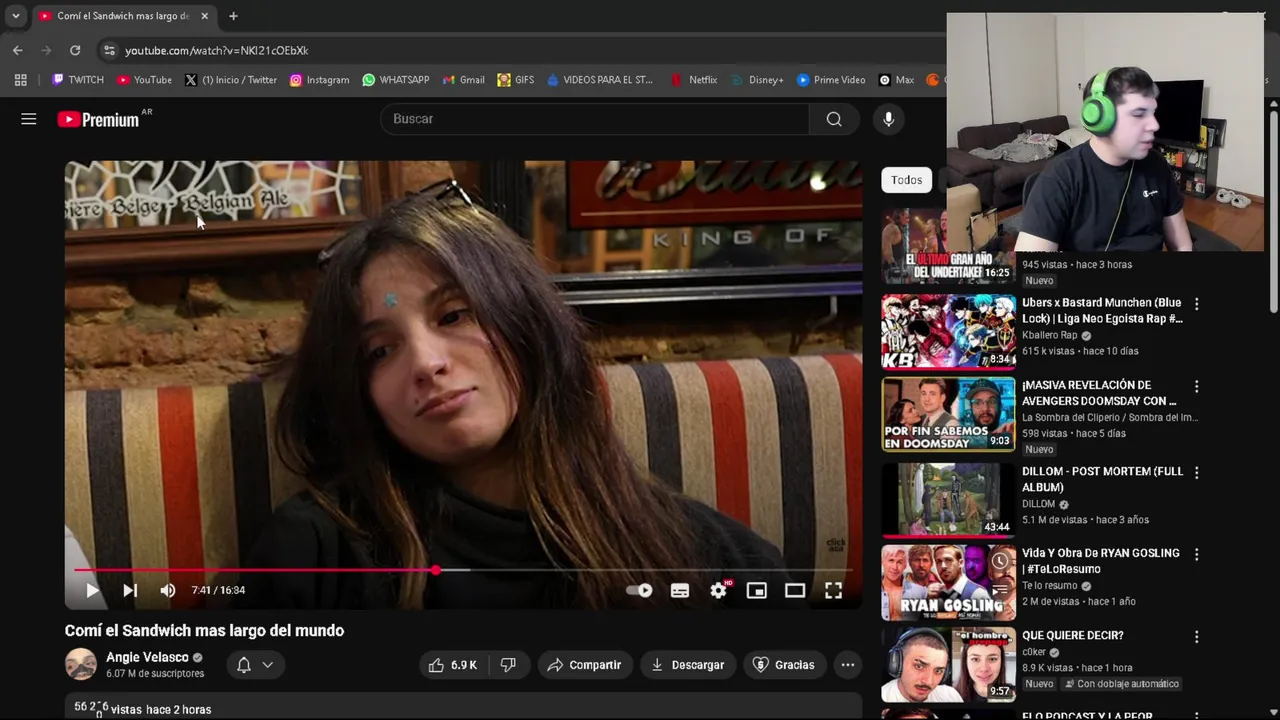Open the GIFS bookmark
1280x720 pixels.
(516, 80)
